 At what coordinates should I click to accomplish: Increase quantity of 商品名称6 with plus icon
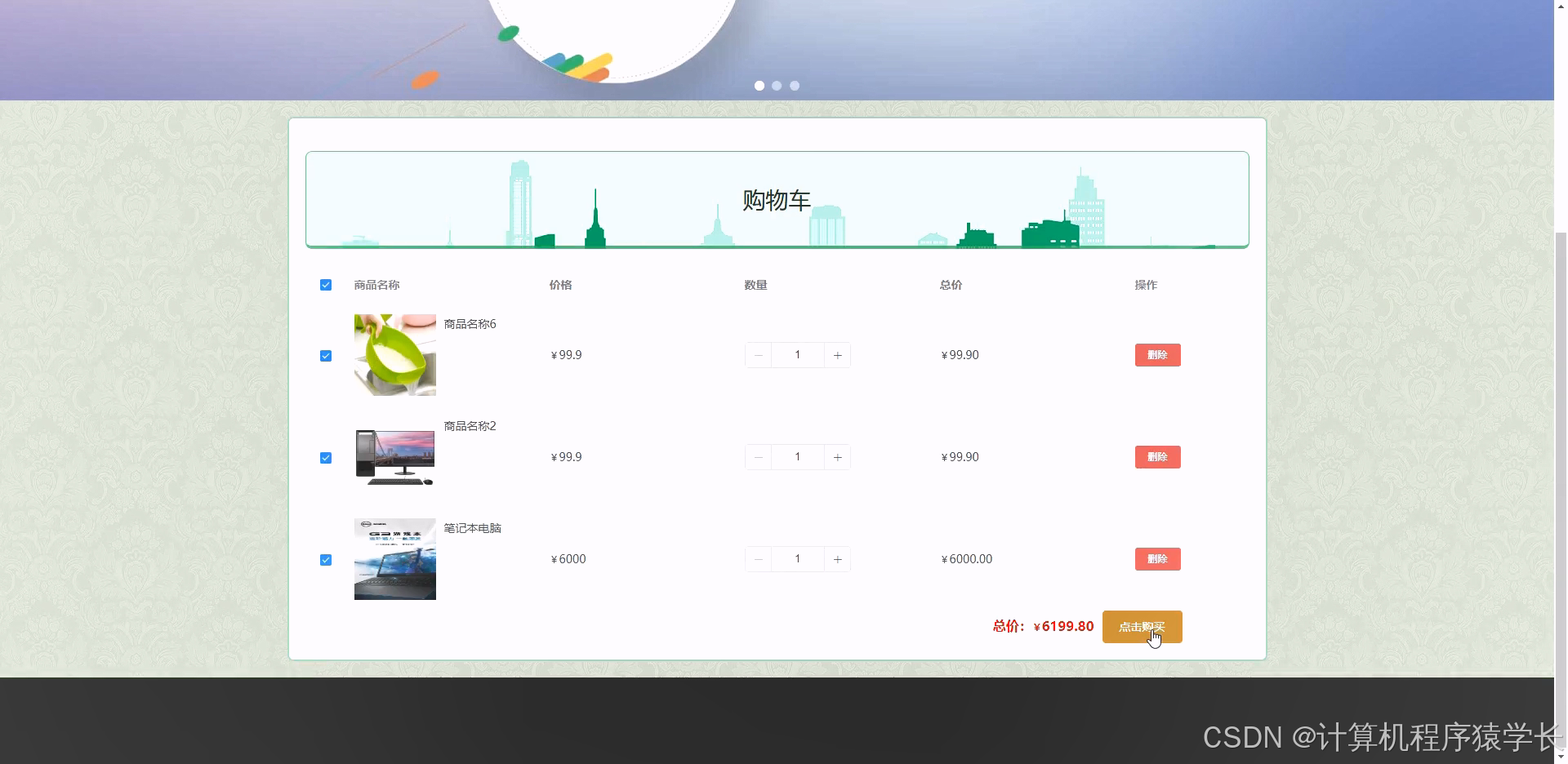click(837, 354)
